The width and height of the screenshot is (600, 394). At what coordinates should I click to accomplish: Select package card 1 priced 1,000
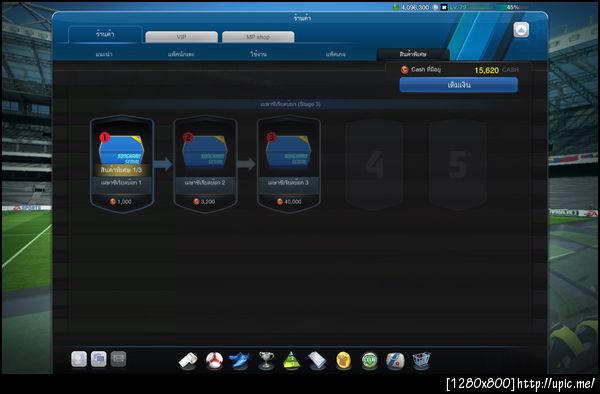pos(122,164)
